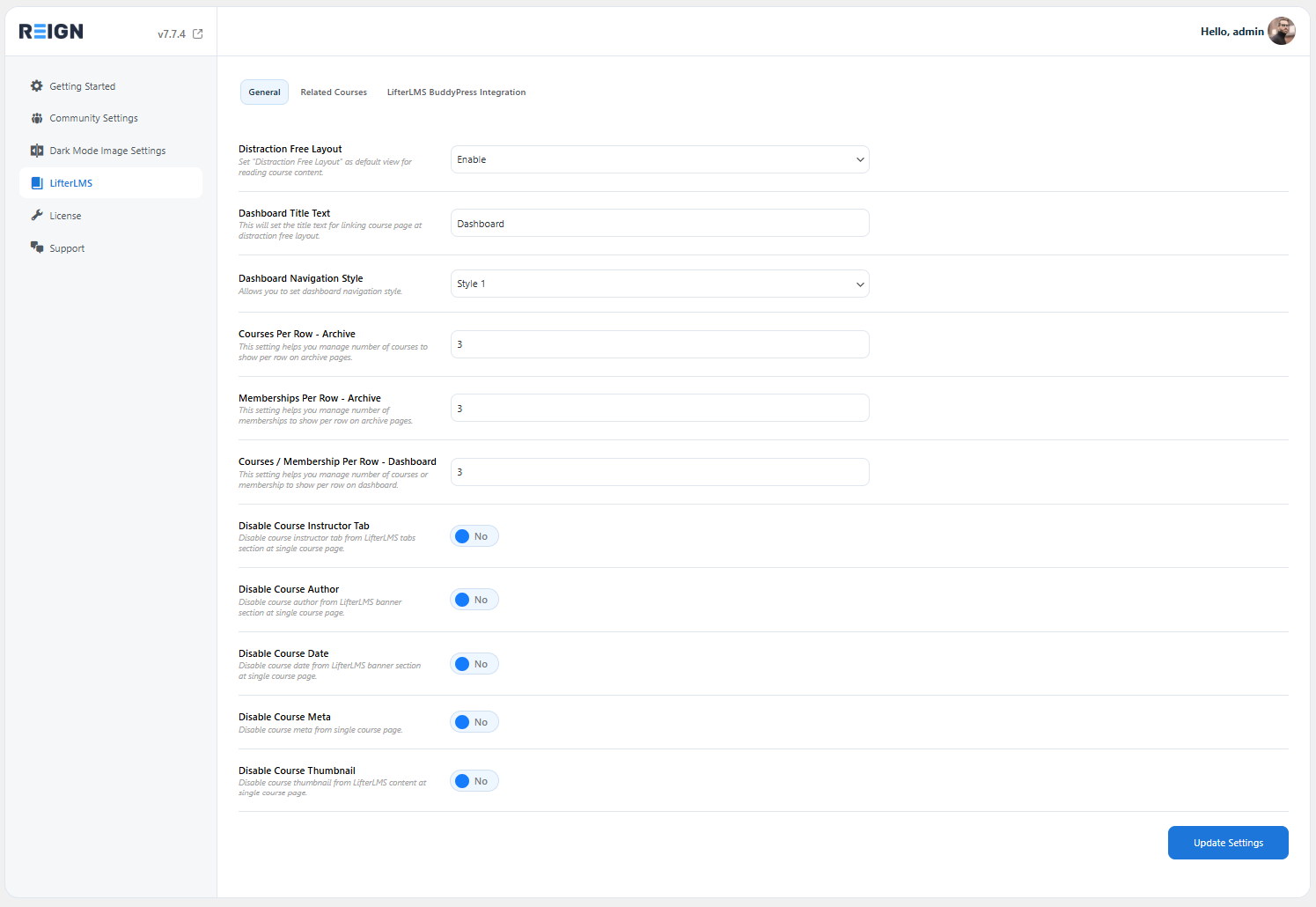The image size is (1316, 907).
Task: Switch on Disable Course Thumbnail
Action: click(x=474, y=780)
